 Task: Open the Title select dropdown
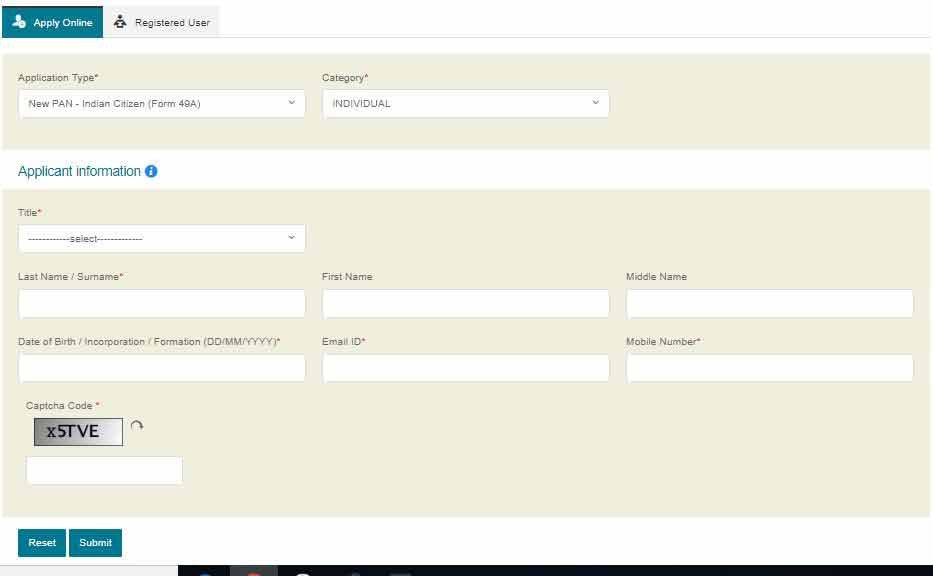click(162, 239)
